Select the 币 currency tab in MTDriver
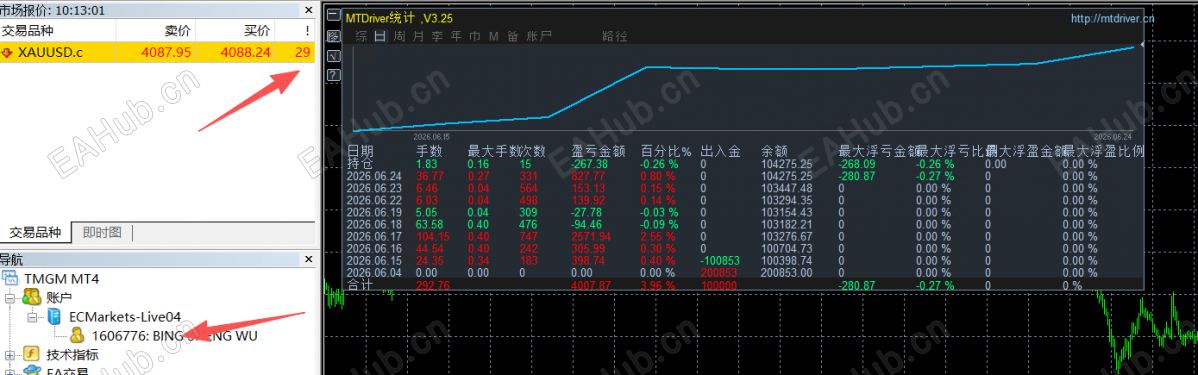1198x375 pixels. tap(475, 36)
